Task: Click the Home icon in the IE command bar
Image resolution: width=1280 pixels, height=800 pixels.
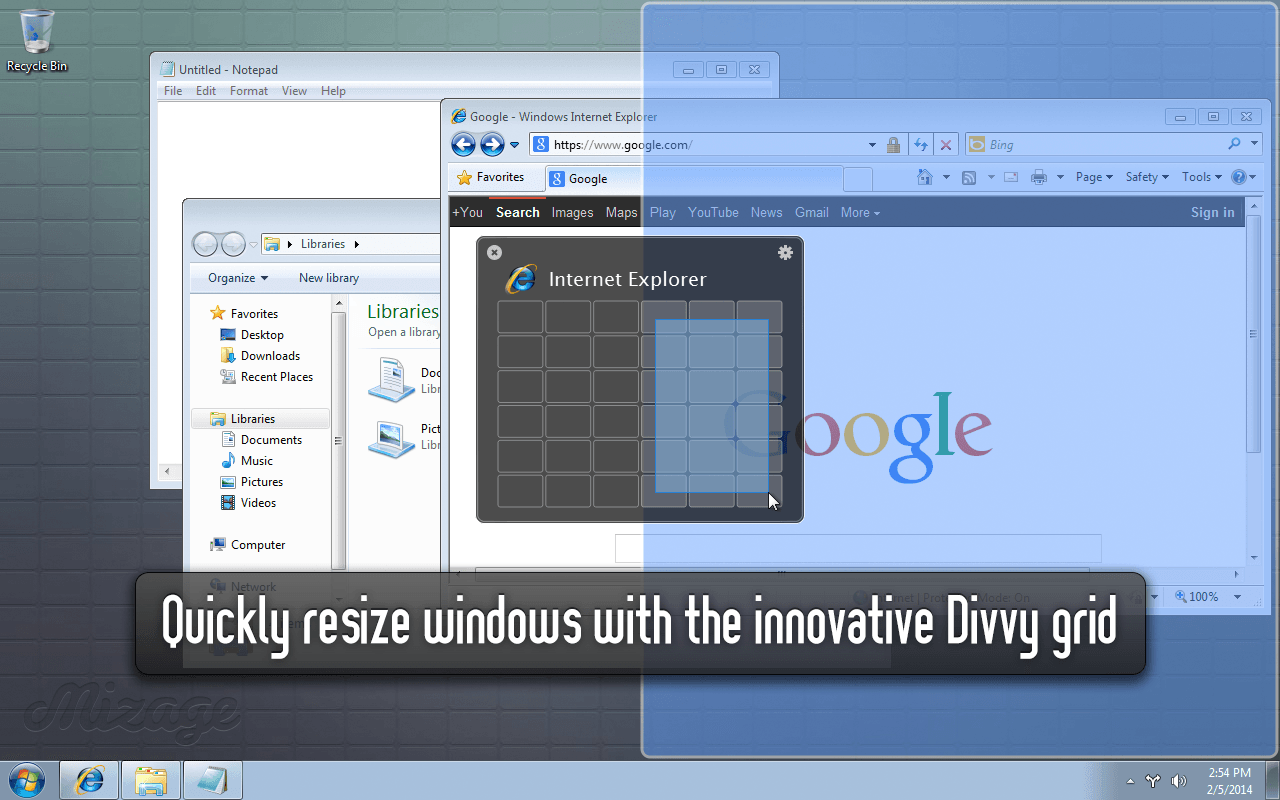Action: pyautogui.click(x=925, y=177)
